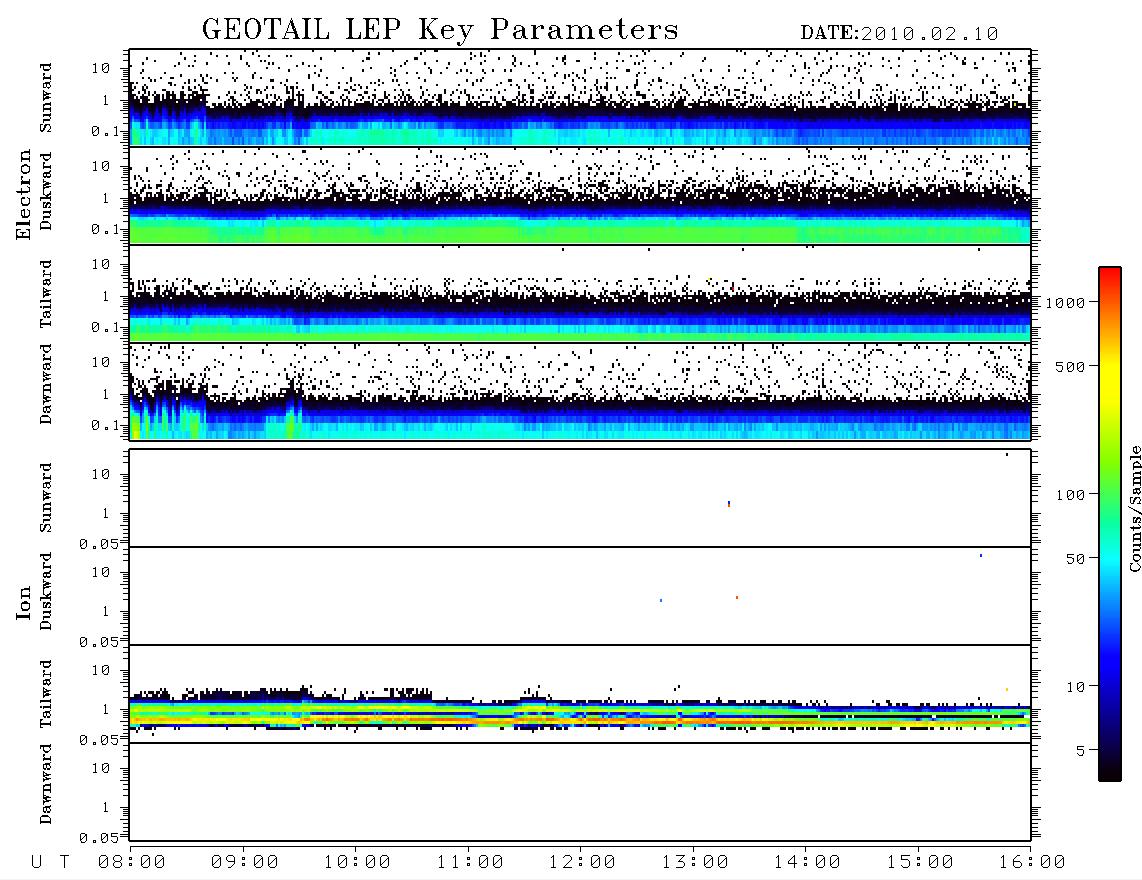Click the "Counts/Sample" colorbar label
The height and width of the screenshot is (880, 1142).
tap(1134, 509)
